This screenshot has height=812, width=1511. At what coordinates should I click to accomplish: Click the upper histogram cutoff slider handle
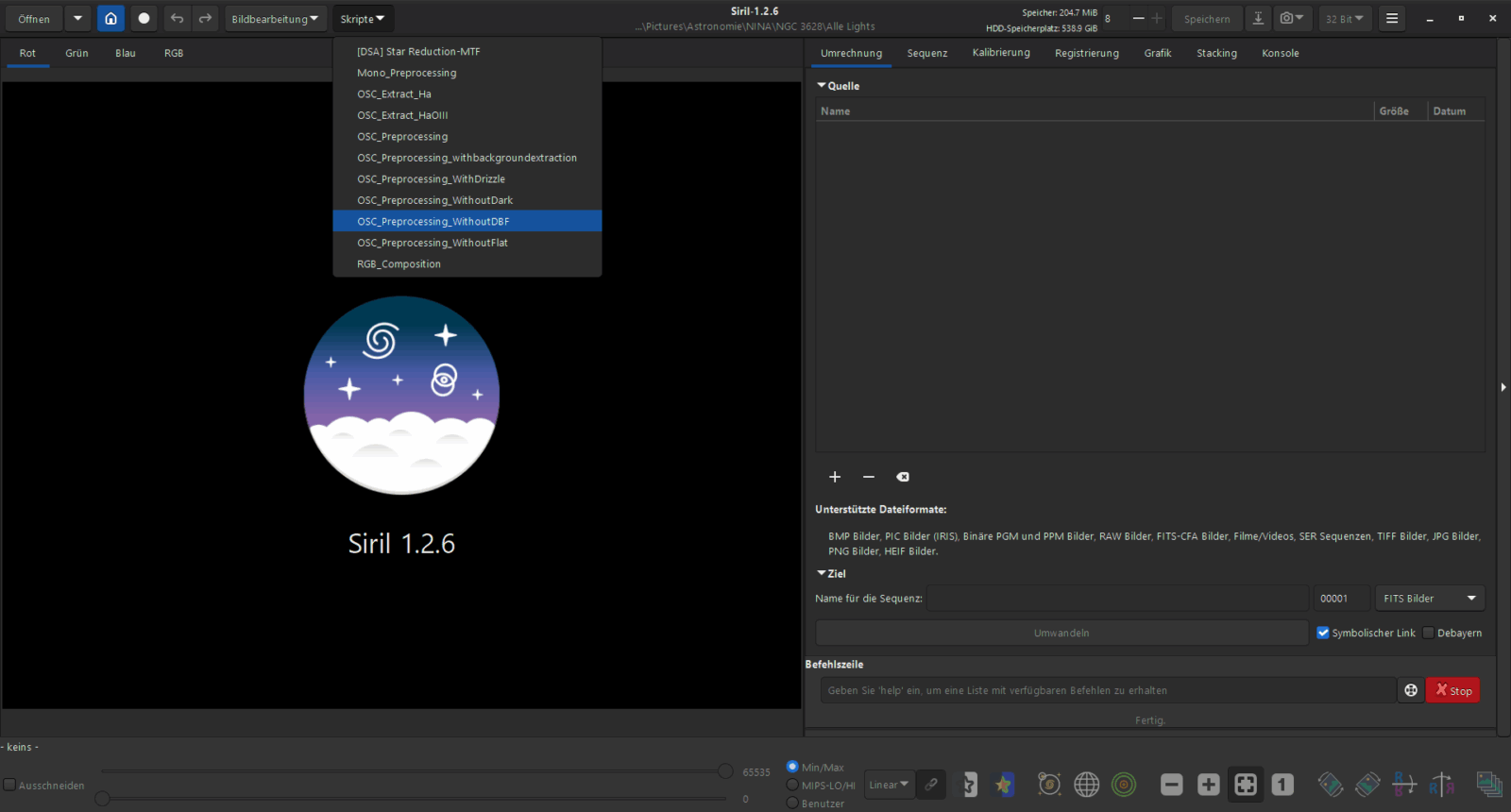tap(725, 771)
